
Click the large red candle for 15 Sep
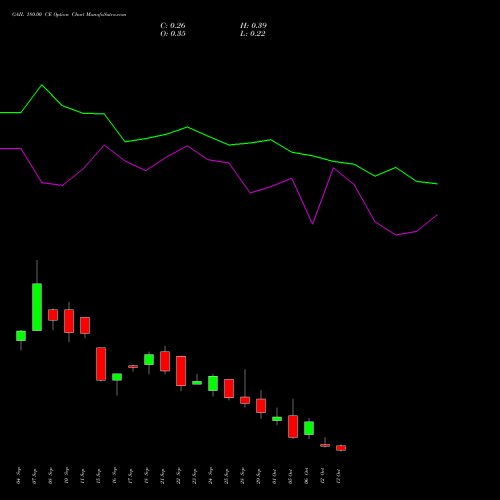[x=101, y=364]
